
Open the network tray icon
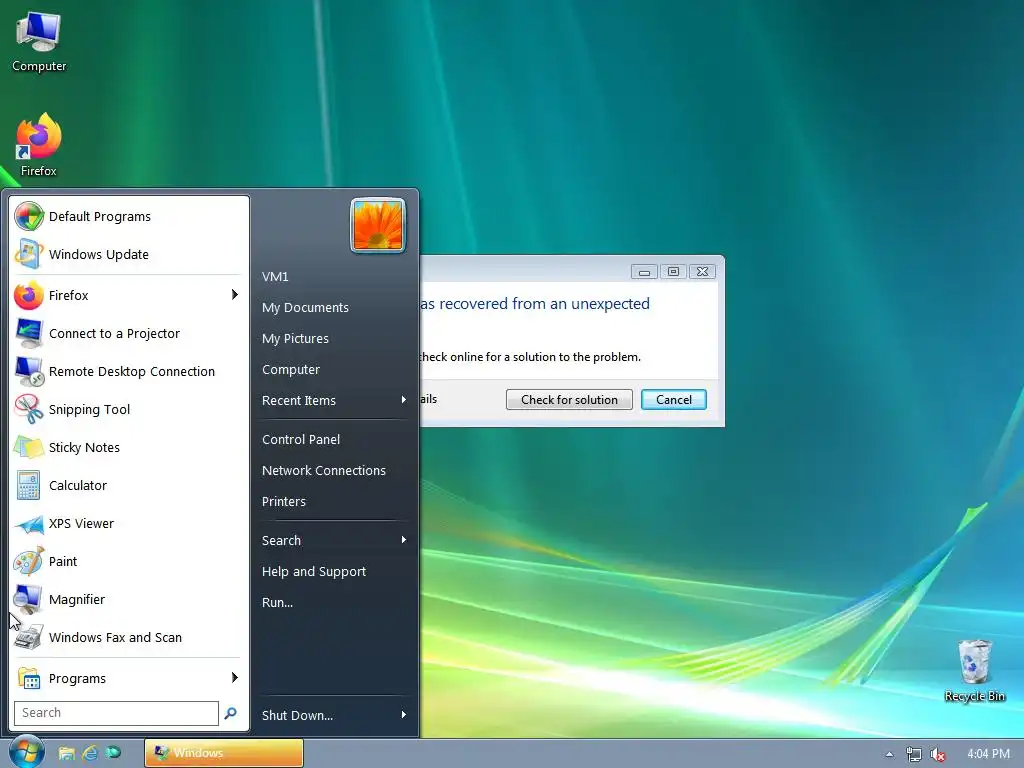click(x=914, y=754)
